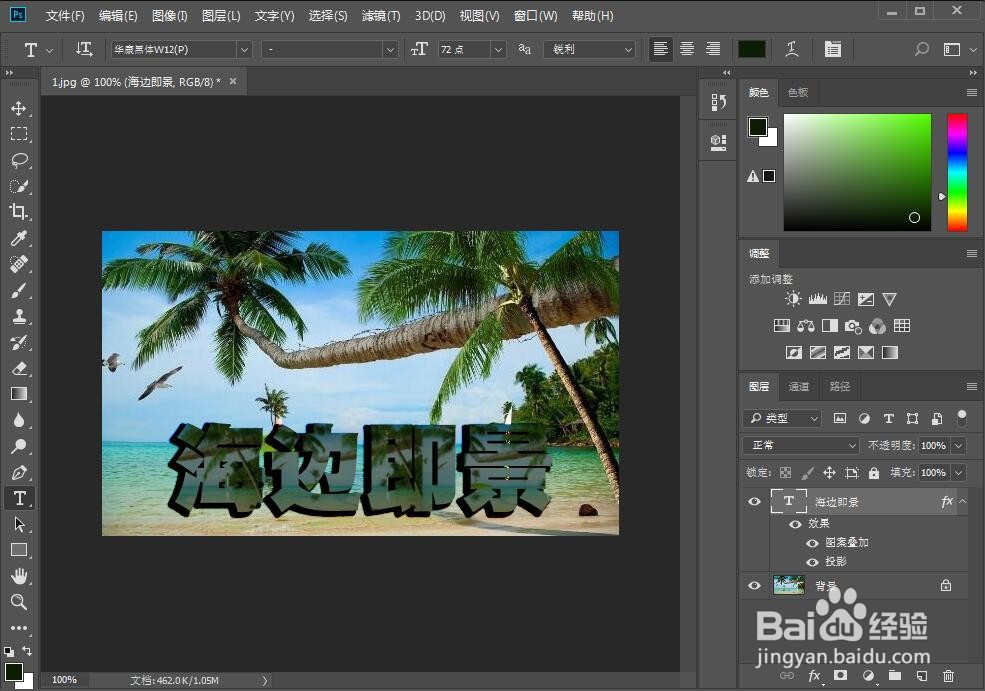Select the Gradient tool
The height and width of the screenshot is (691, 985).
(x=19, y=394)
